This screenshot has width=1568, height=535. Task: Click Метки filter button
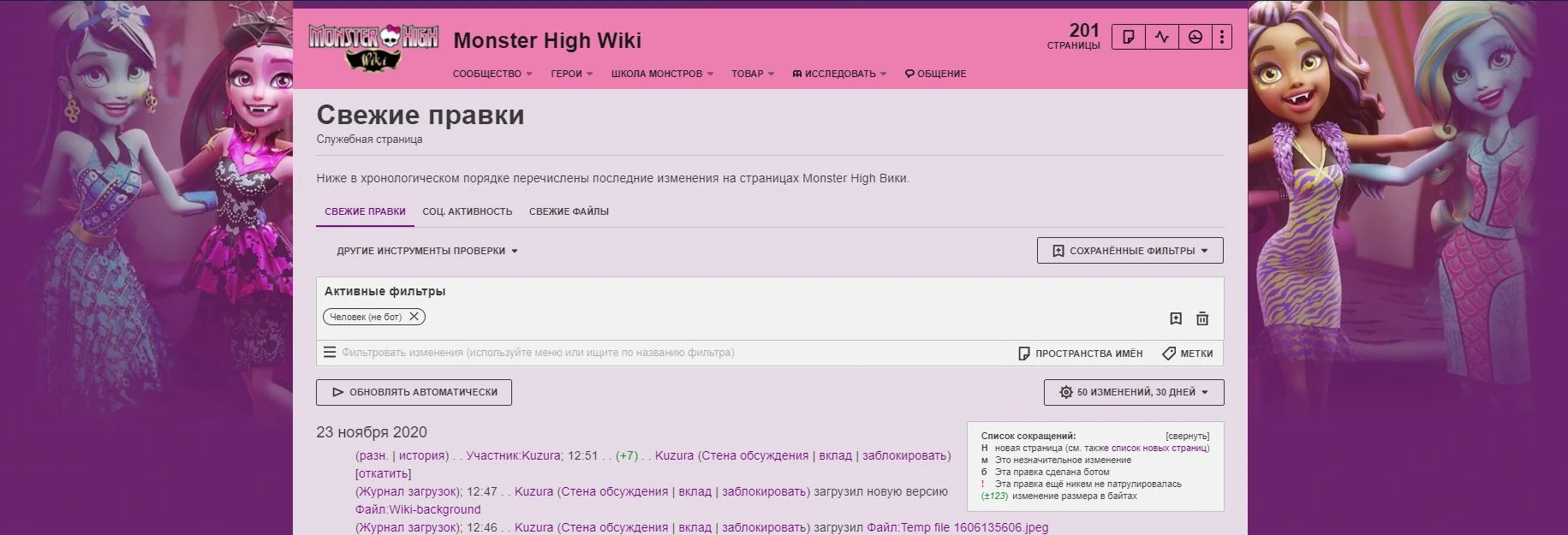coord(1188,354)
